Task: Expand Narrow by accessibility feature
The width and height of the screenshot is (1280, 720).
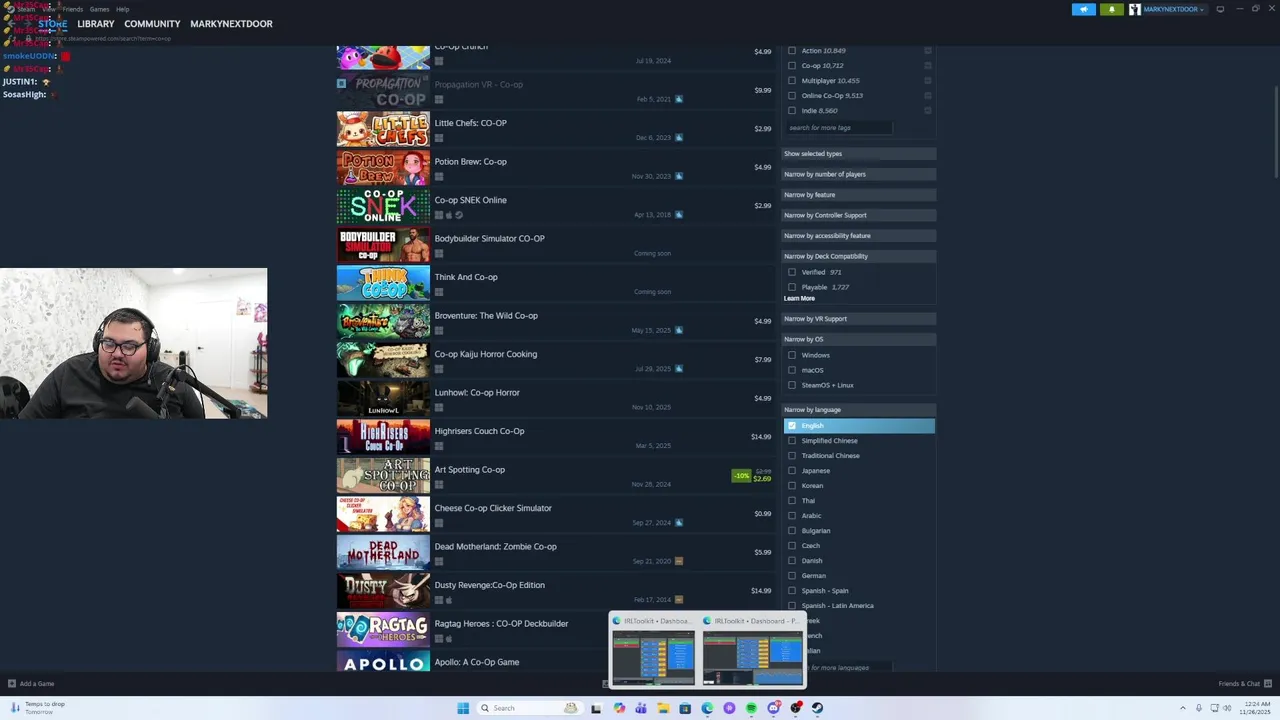Action: 858,236
